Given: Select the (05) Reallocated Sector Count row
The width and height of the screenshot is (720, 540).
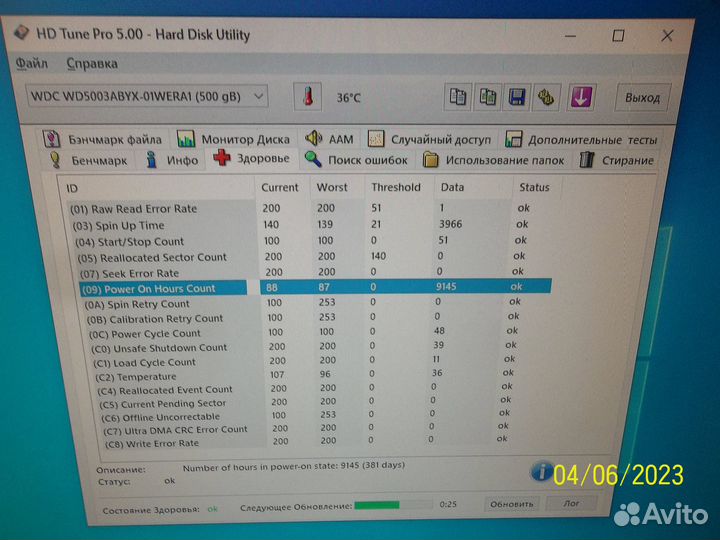Looking at the screenshot, I should tap(301, 256).
